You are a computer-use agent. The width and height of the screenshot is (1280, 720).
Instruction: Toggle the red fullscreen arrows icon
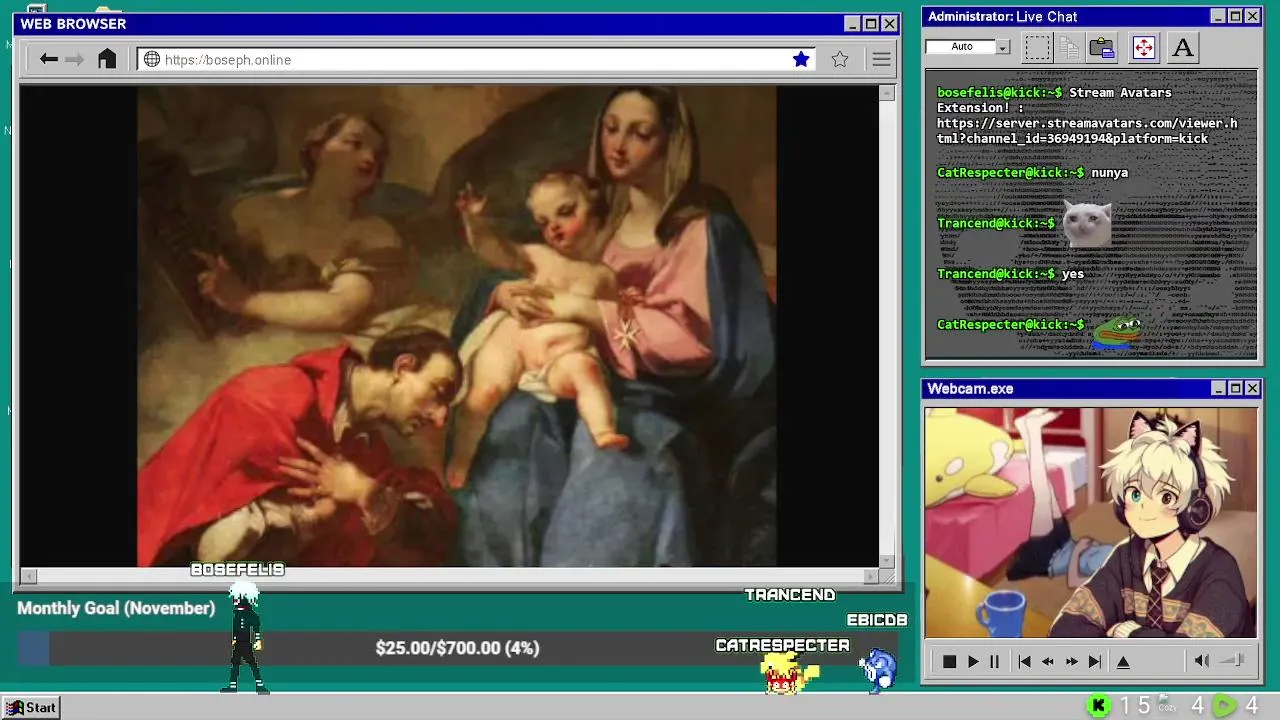1143,47
